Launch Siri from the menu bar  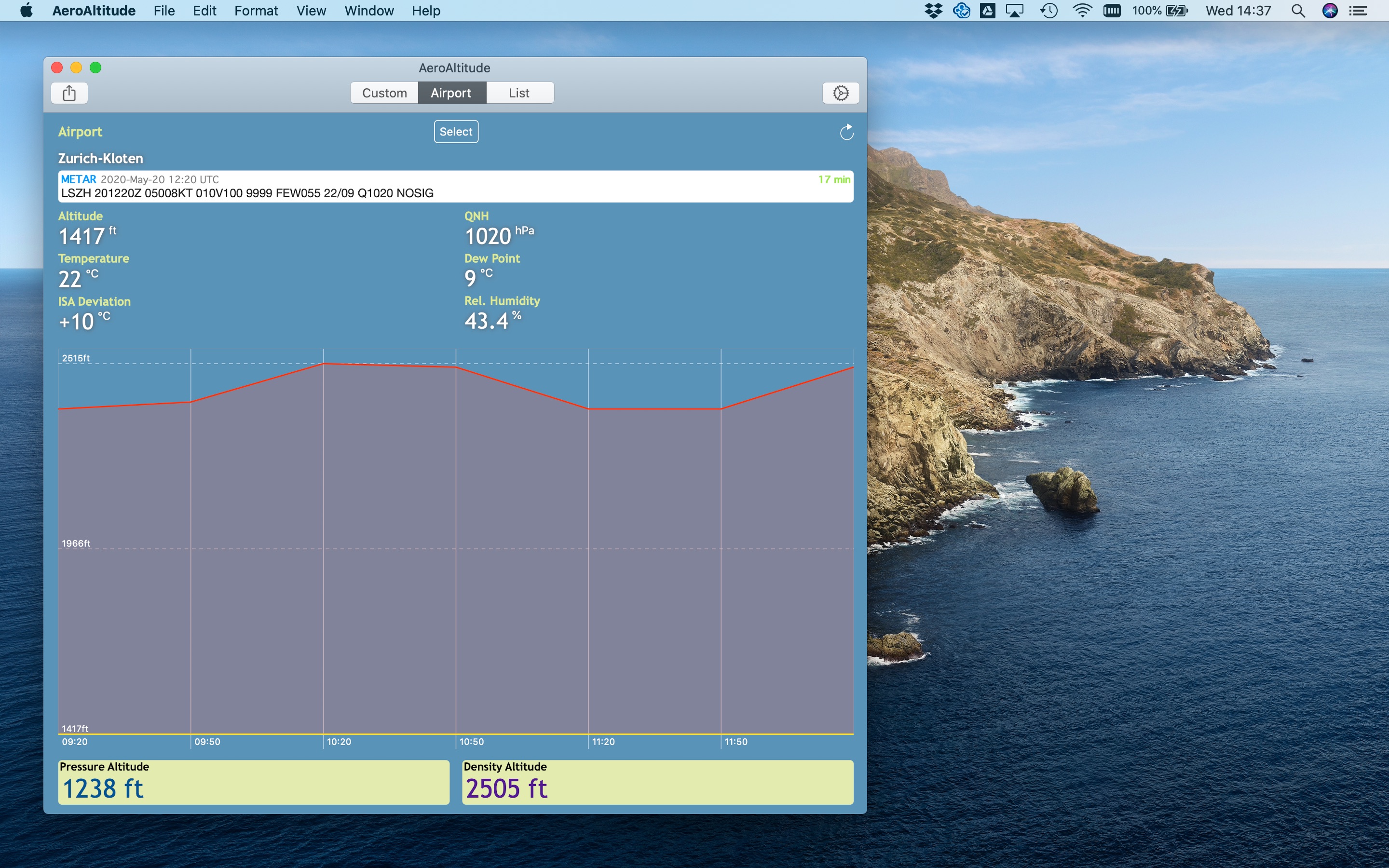[1330, 10]
